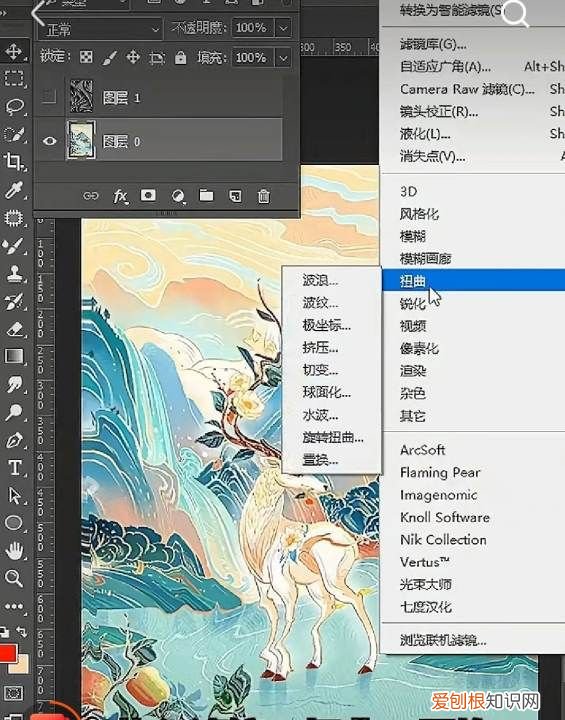Add a layer mask
Image resolution: width=565 pixels, height=720 pixels.
pyautogui.click(x=148, y=196)
